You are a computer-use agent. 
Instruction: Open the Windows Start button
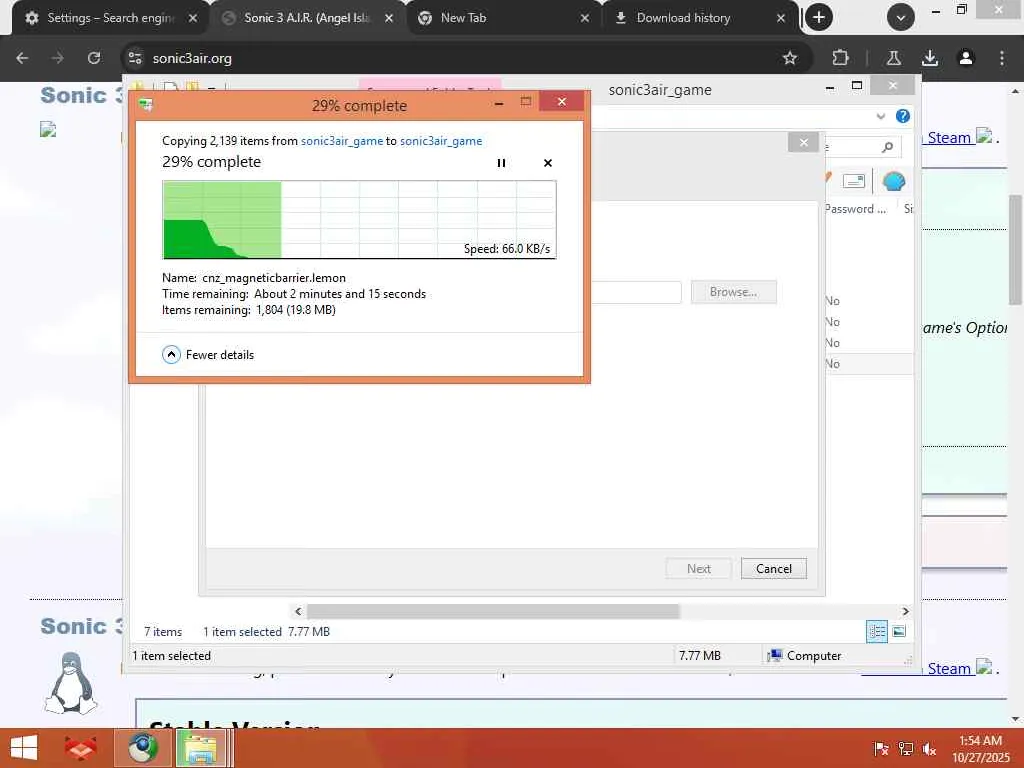(x=24, y=748)
